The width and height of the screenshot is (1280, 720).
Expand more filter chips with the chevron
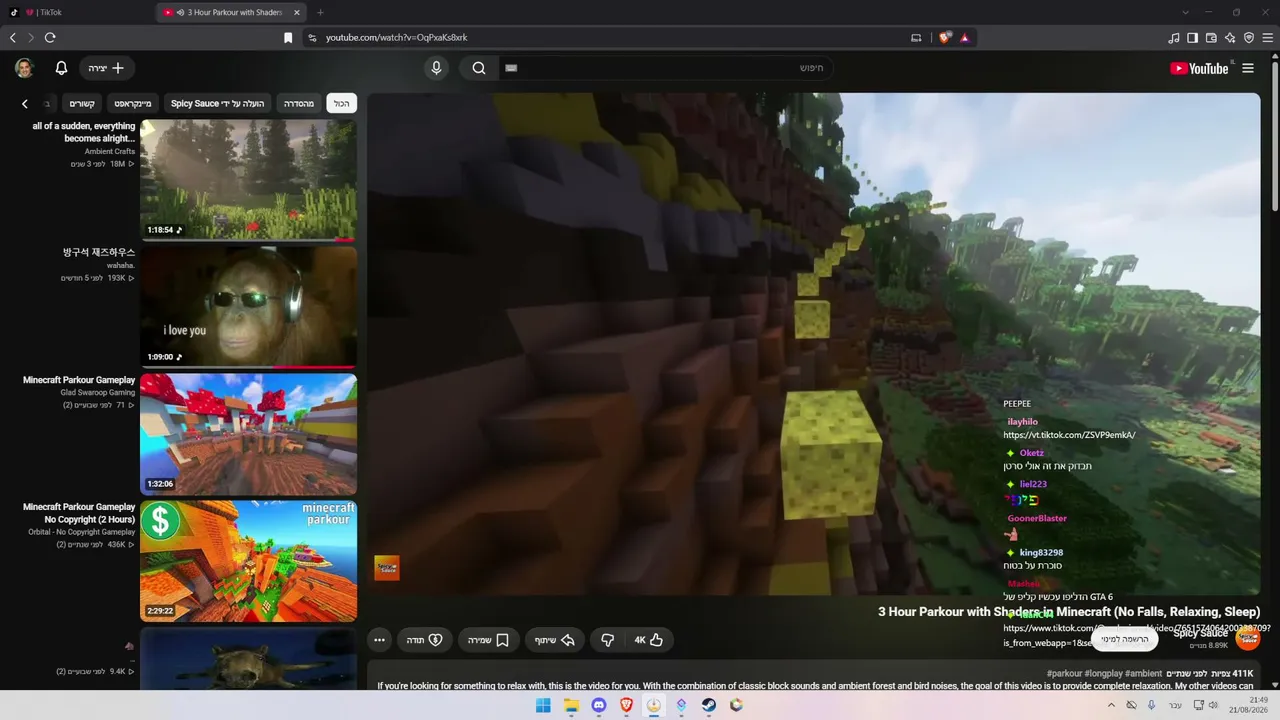(25, 103)
